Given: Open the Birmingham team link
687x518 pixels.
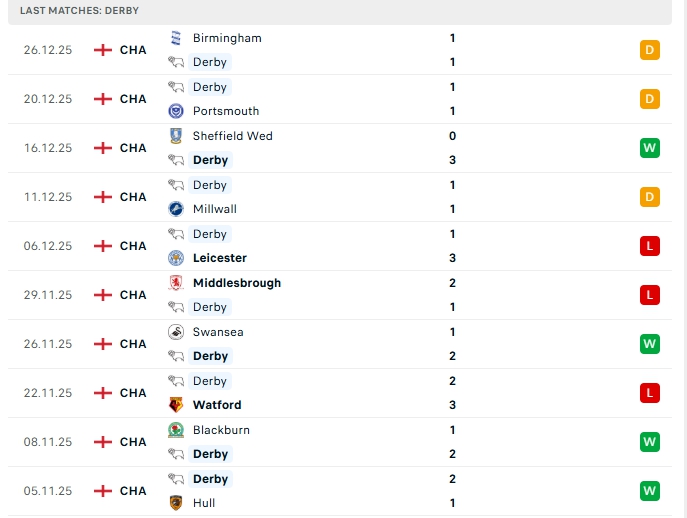Looking at the screenshot, I should 227,38.
